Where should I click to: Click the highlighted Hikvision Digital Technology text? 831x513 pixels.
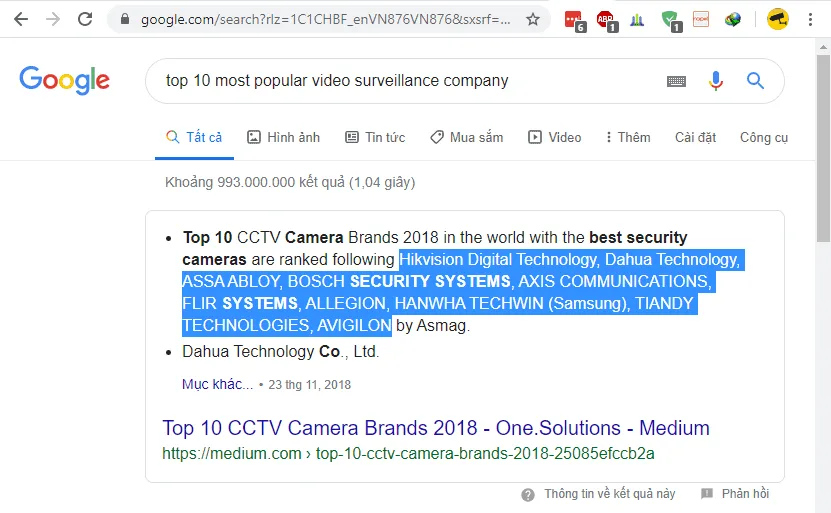[498, 260]
